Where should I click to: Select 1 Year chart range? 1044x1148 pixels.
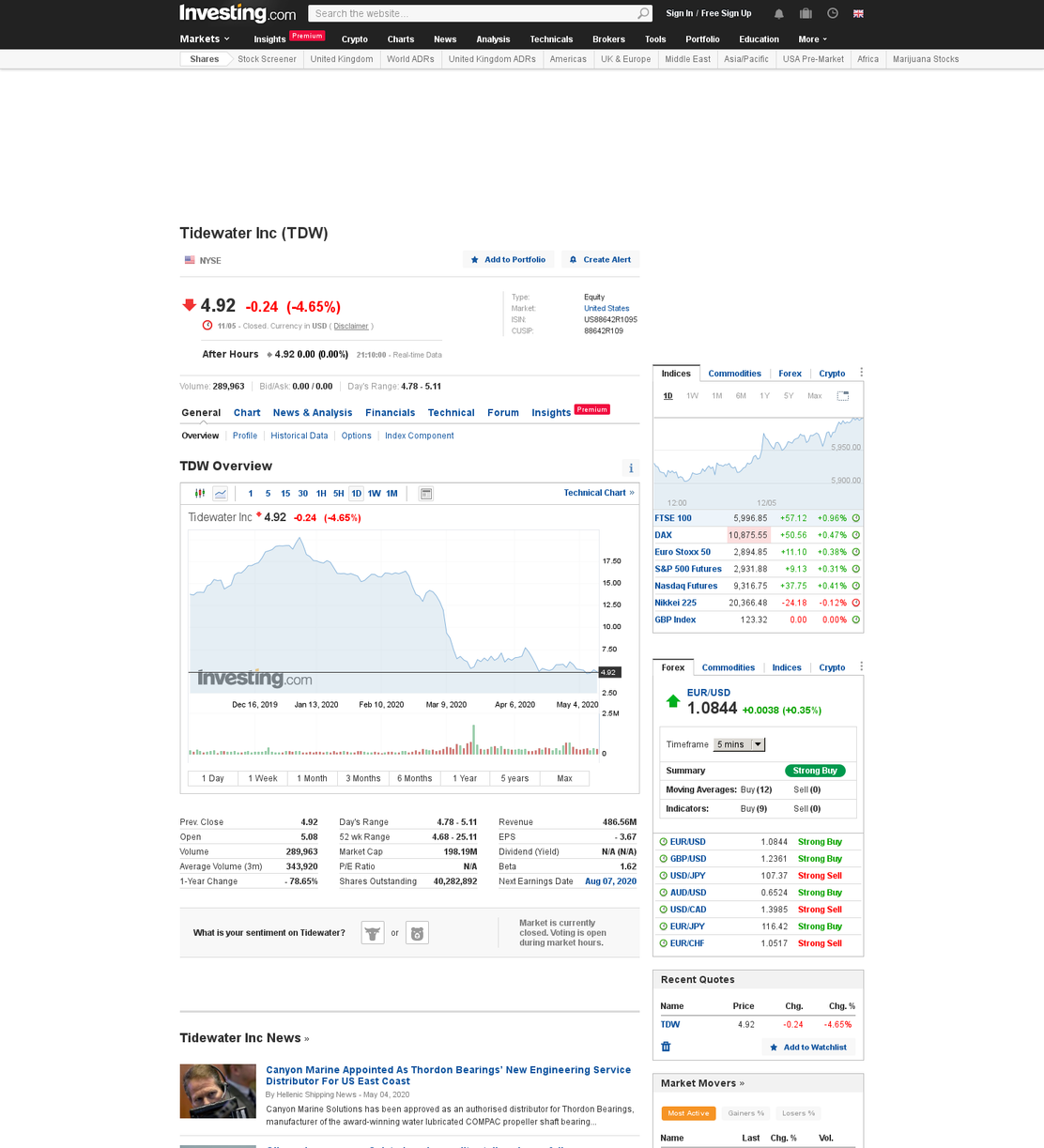coord(465,778)
